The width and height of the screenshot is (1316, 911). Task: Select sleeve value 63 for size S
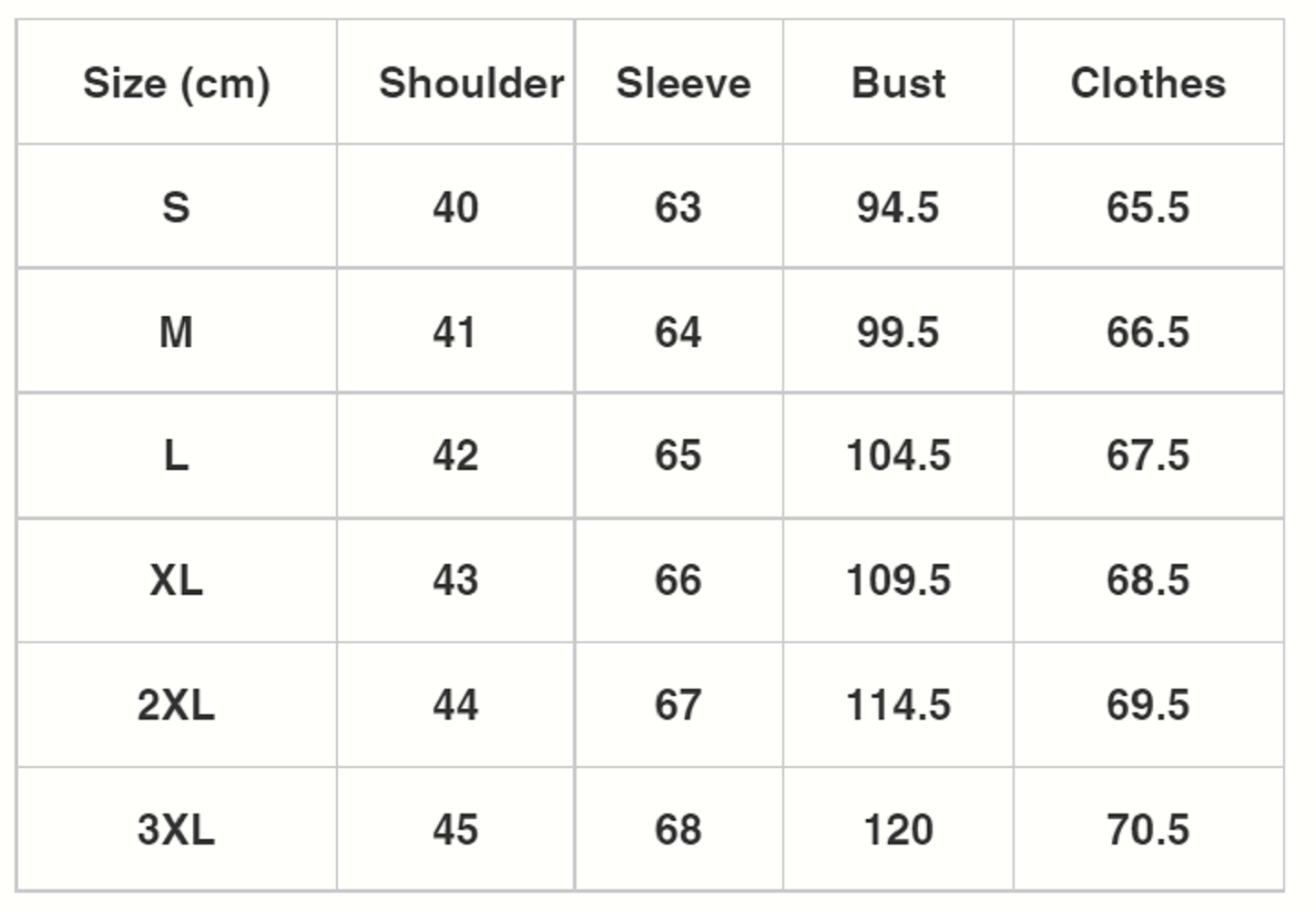(x=678, y=207)
